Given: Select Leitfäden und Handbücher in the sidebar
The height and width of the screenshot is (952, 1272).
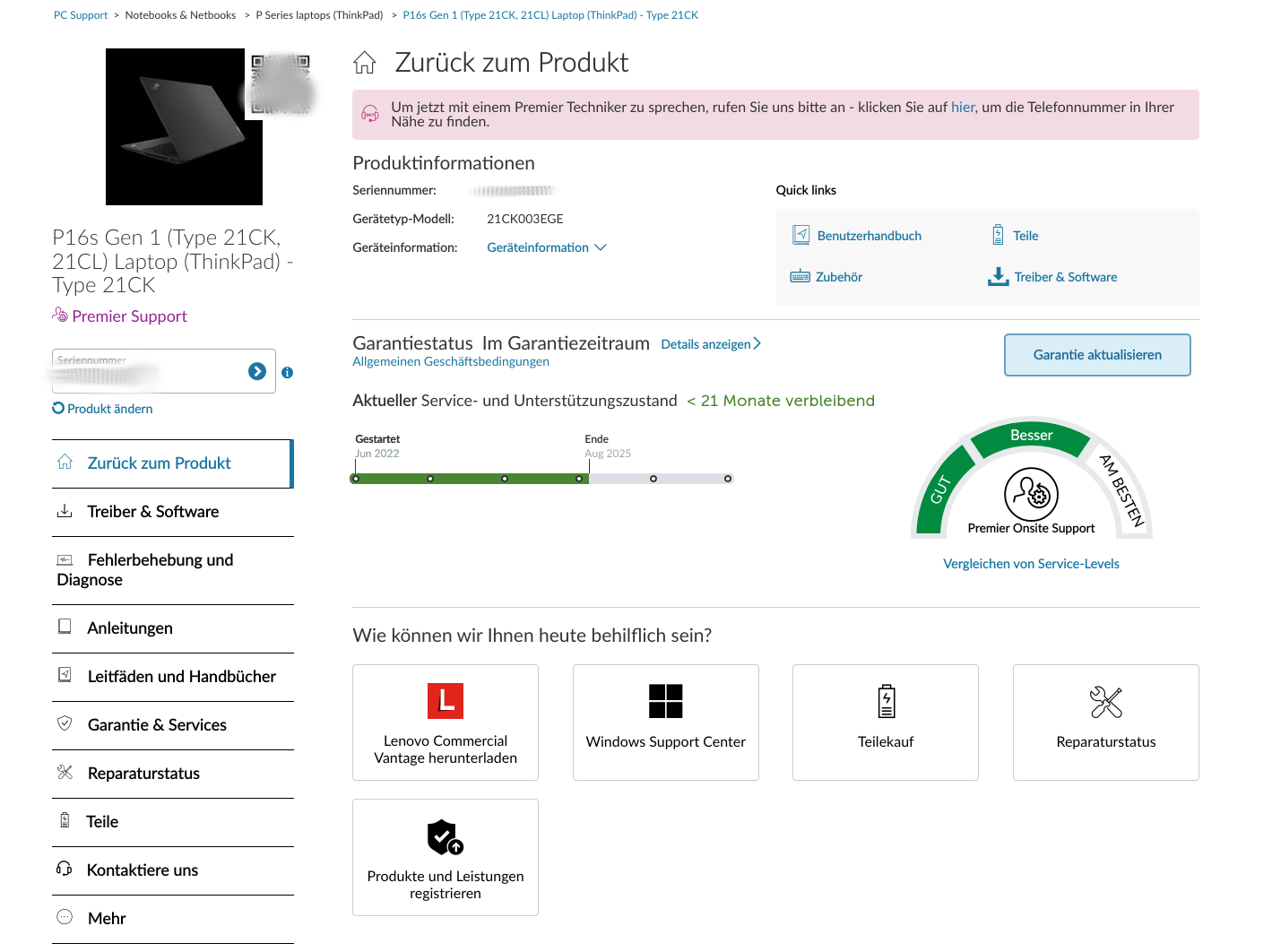Looking at the screenshot, I should click(x=181, y=677).
